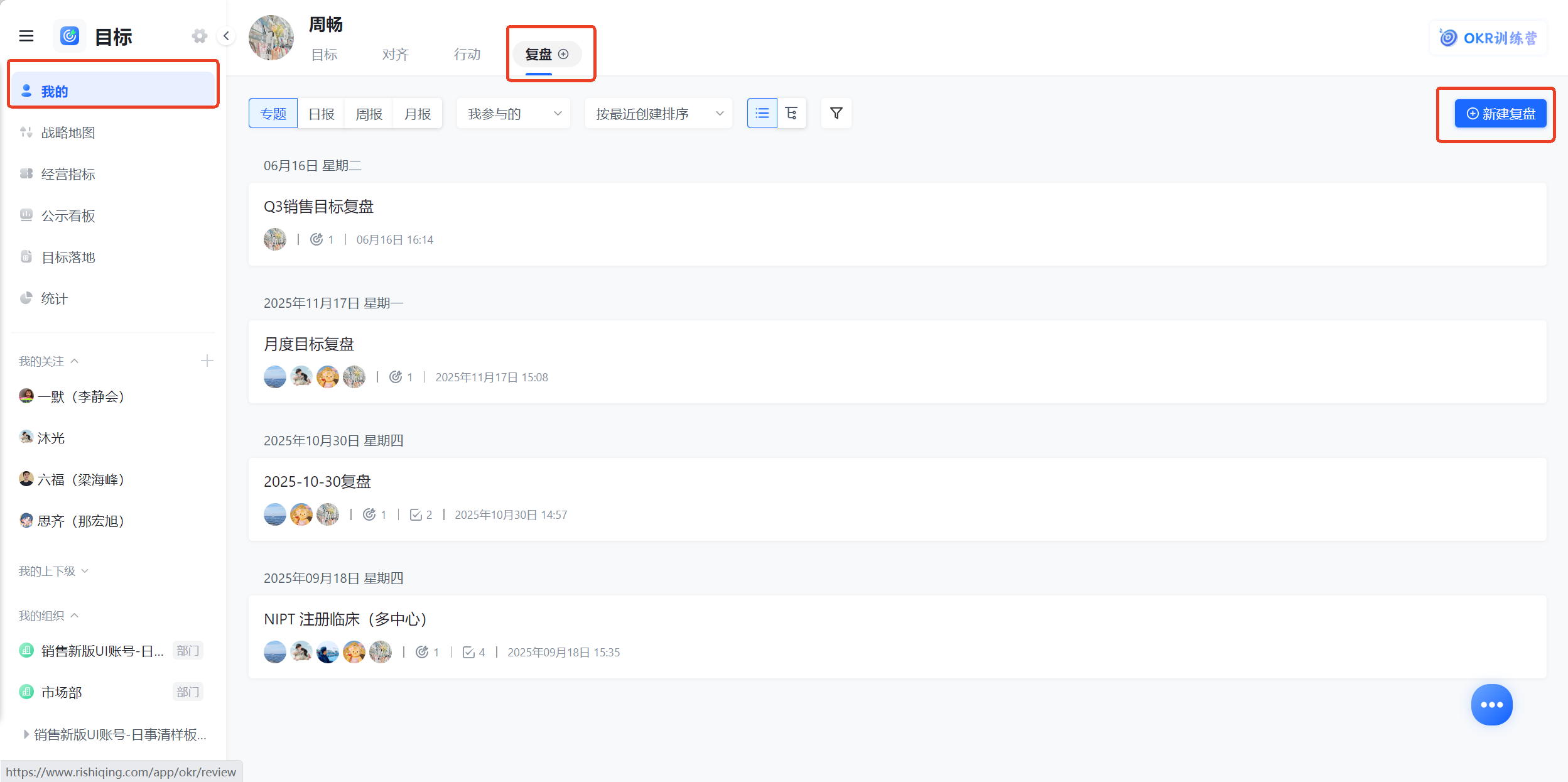Click 统计 pie chart sidebar icon
The height and width of the screenshot is (782, 1568).
click(26, 298)
